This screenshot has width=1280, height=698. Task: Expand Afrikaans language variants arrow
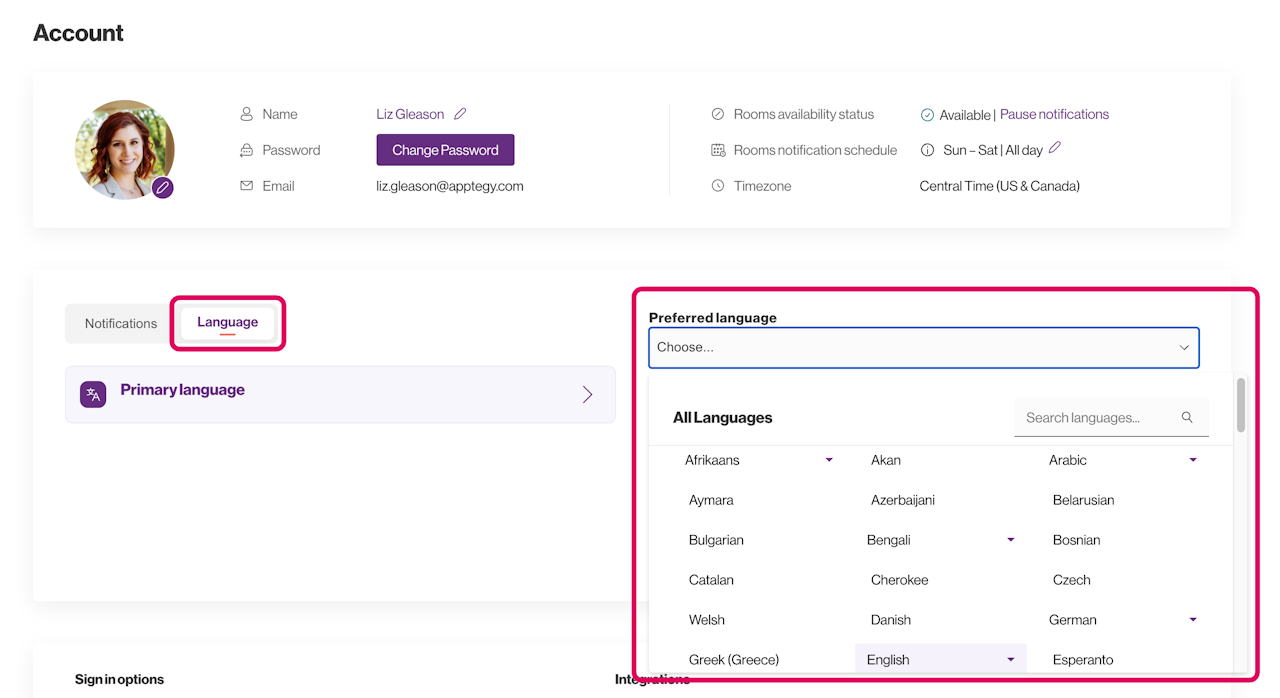829,460
